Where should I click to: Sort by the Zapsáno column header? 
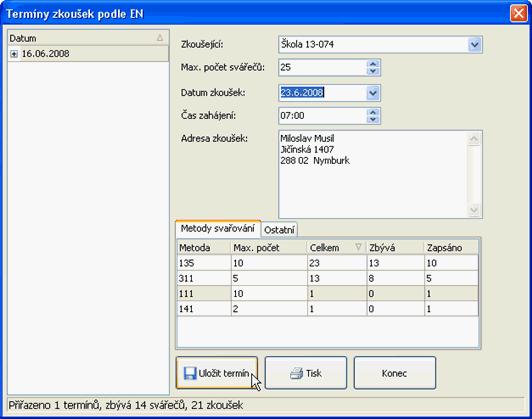451,248
